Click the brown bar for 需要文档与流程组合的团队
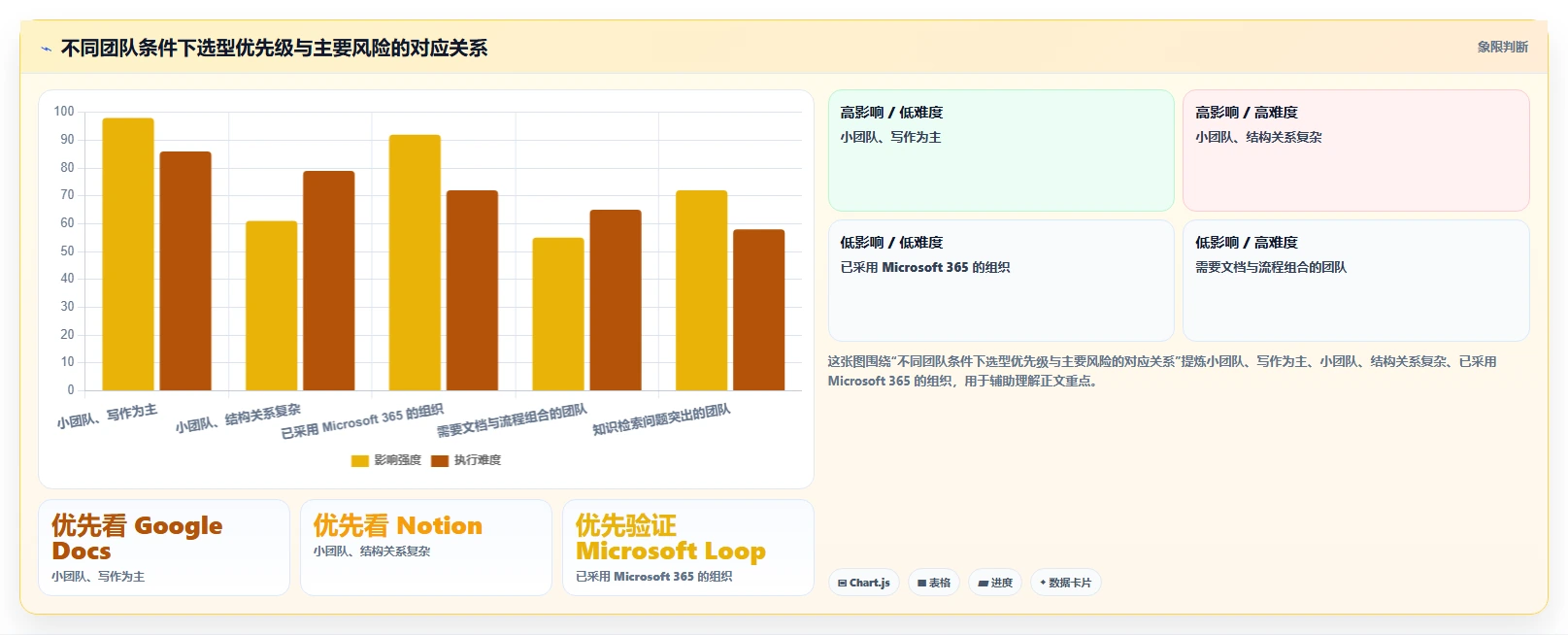Image resolution: width=1568 pixels, height=635 pixels. [616, 300]
